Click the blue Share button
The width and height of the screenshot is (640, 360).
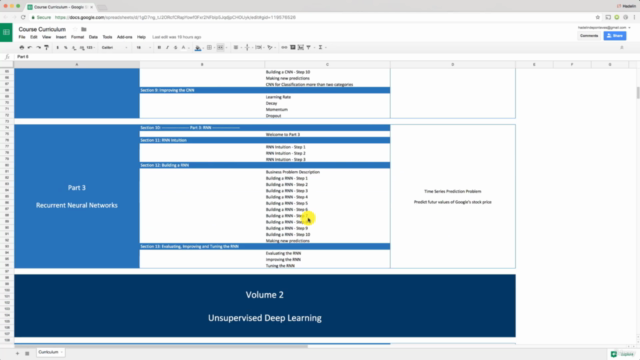615,36
